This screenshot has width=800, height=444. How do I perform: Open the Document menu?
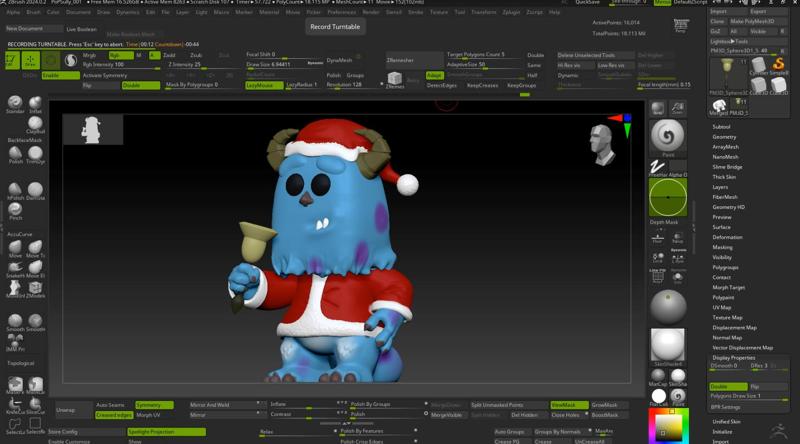[x=78, y=12]
